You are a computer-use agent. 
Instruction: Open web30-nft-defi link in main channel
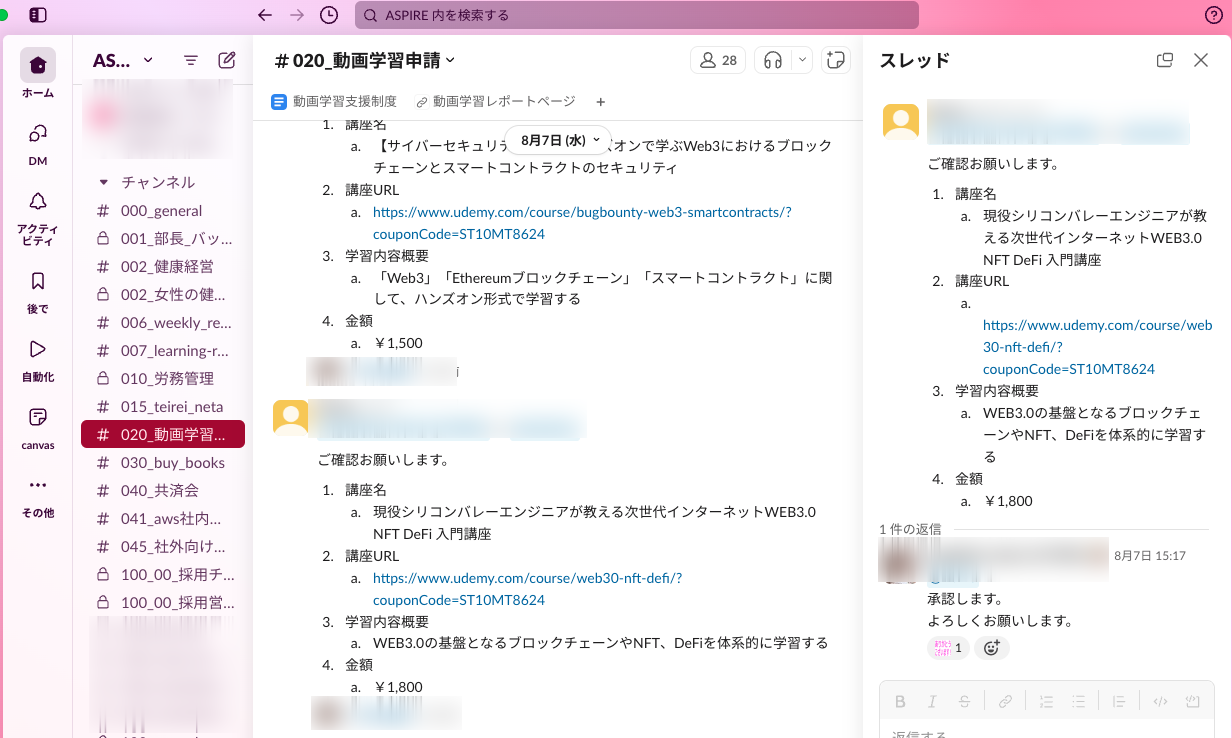coord(527,589)
